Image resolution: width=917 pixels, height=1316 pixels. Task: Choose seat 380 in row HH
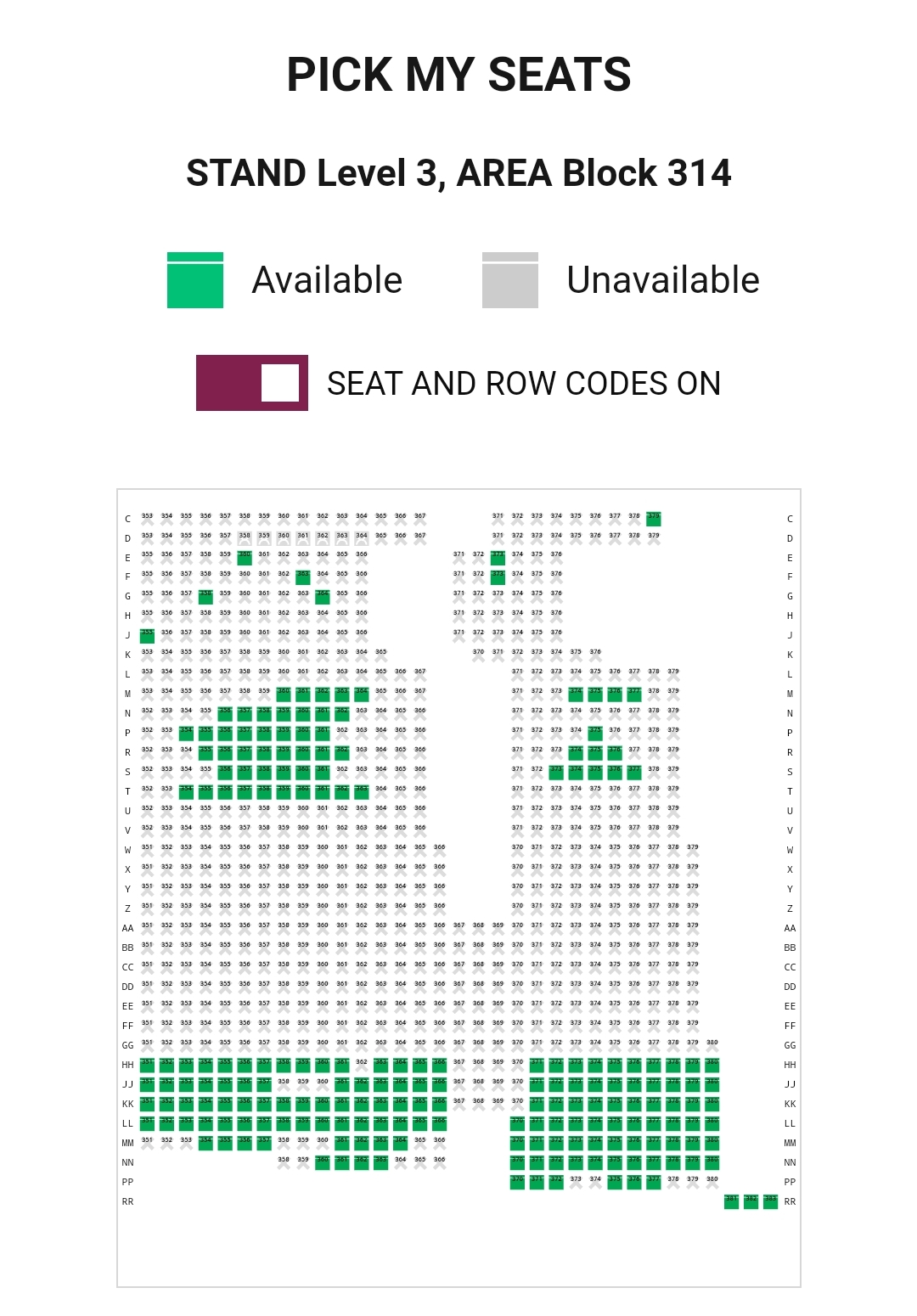[x=712, y=1065]
